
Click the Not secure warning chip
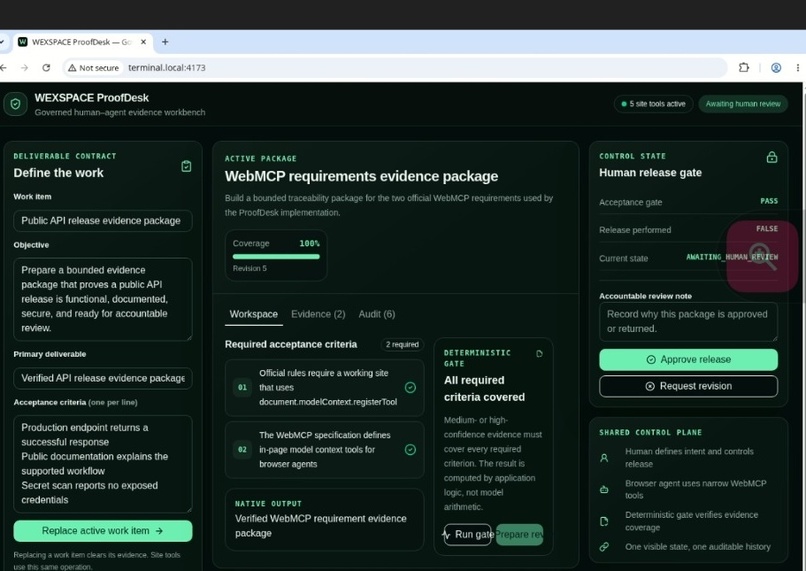click(x=94, y=68)
